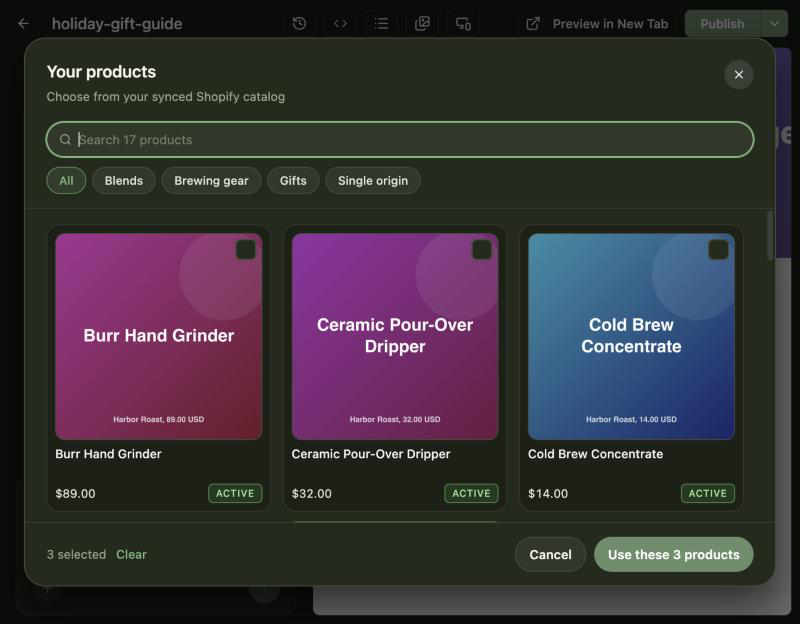Open the code view brackets icon
This screenshot has width=800, height=624.
tap(340, 23)
